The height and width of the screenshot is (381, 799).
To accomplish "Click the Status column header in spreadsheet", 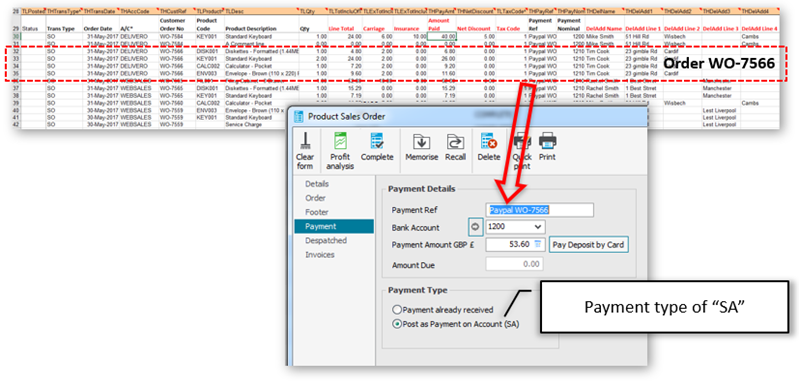I will point(30,29).
